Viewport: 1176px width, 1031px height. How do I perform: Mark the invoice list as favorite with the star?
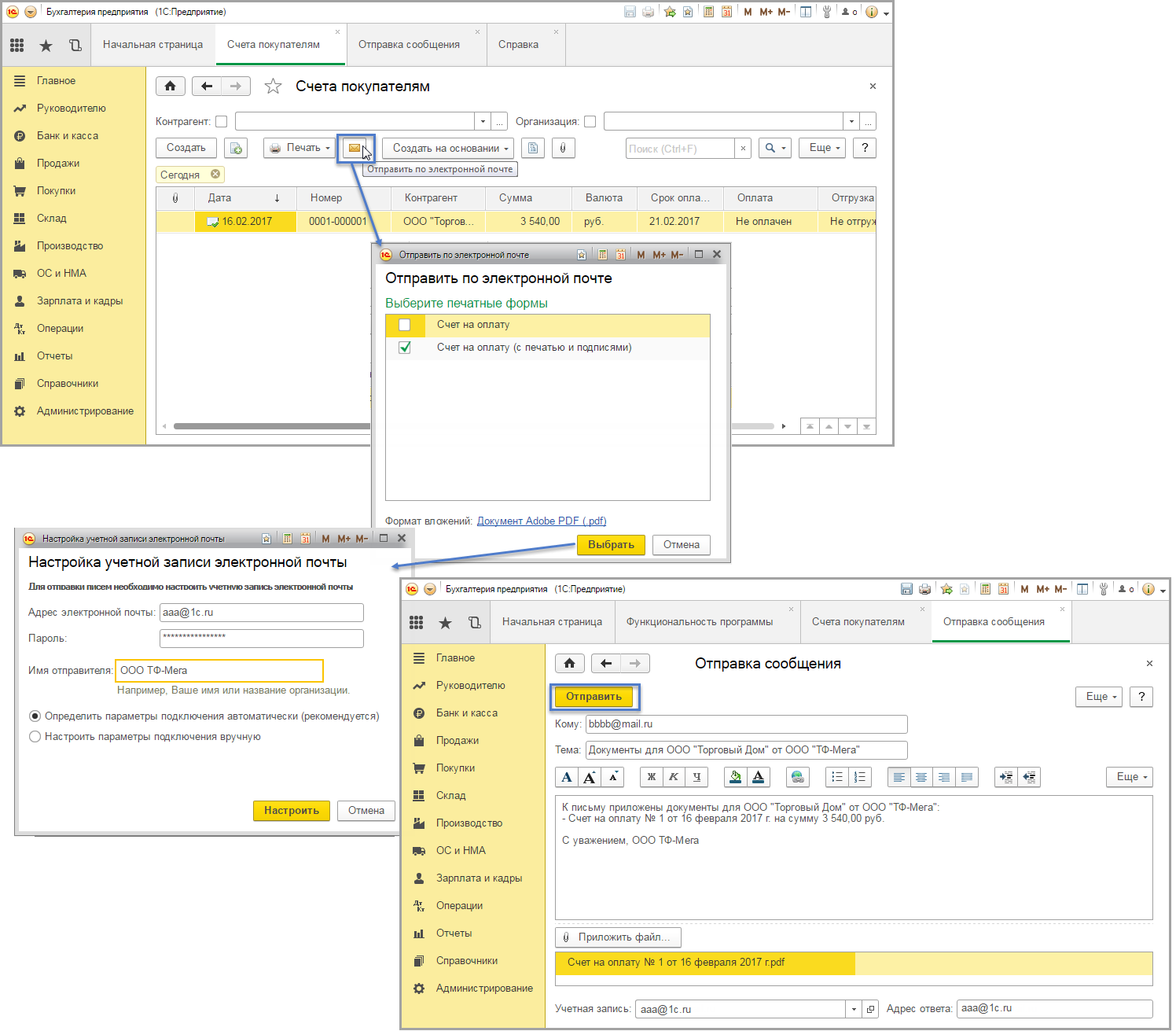point(273,87)
